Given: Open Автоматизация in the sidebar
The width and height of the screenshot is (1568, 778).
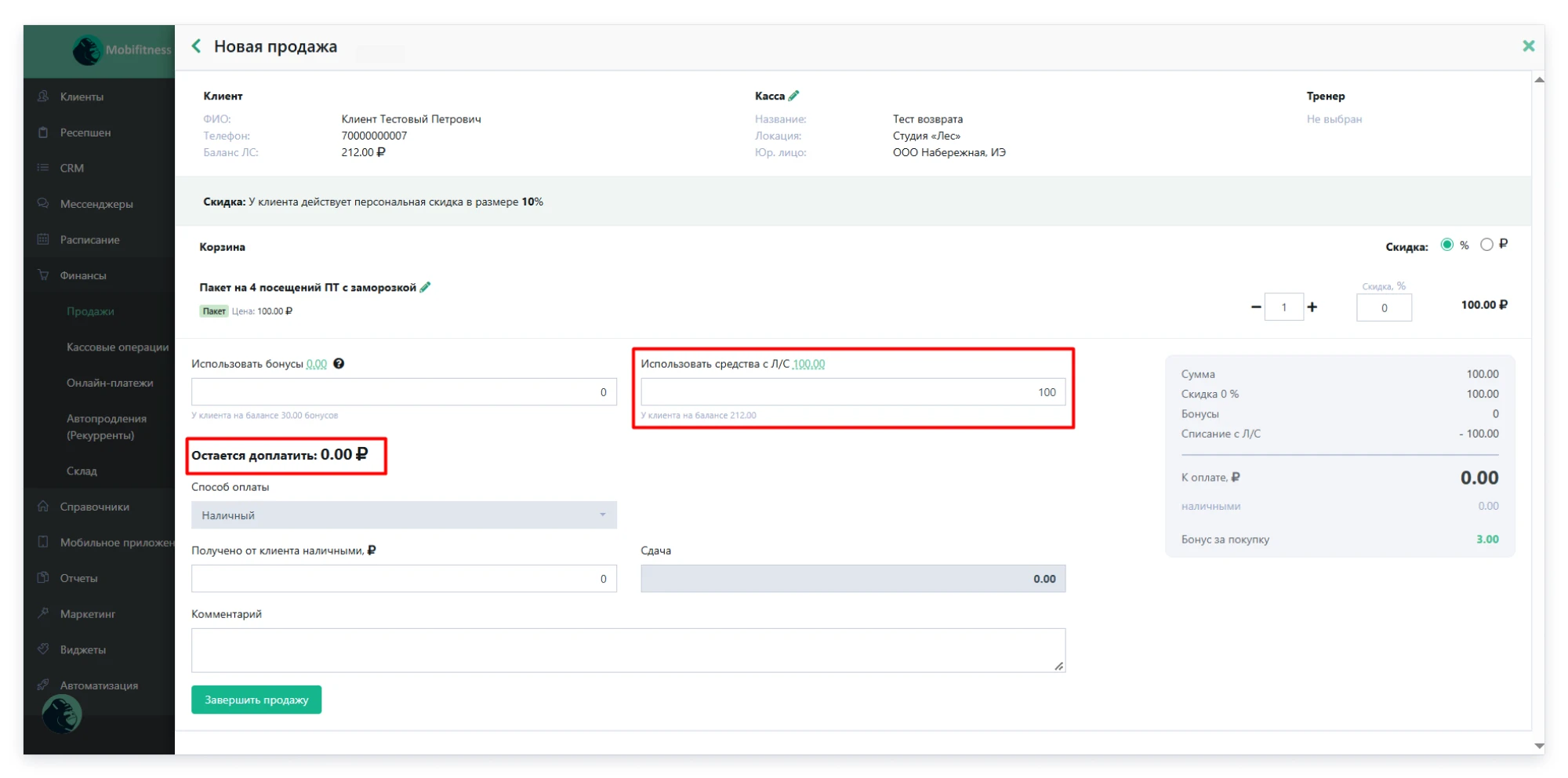Looking at the screenshot, I should click(x=99, y=685).
